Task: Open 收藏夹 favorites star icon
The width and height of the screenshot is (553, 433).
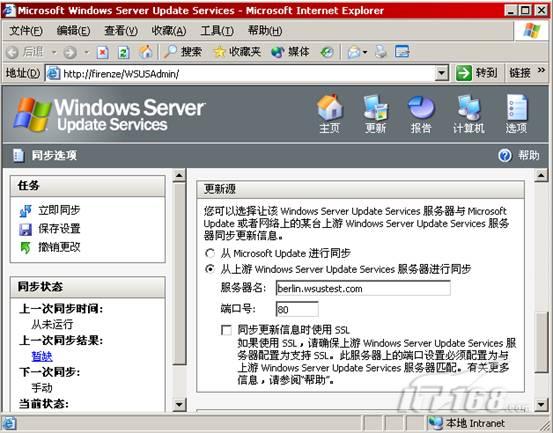Action: (x=219, y=53)
